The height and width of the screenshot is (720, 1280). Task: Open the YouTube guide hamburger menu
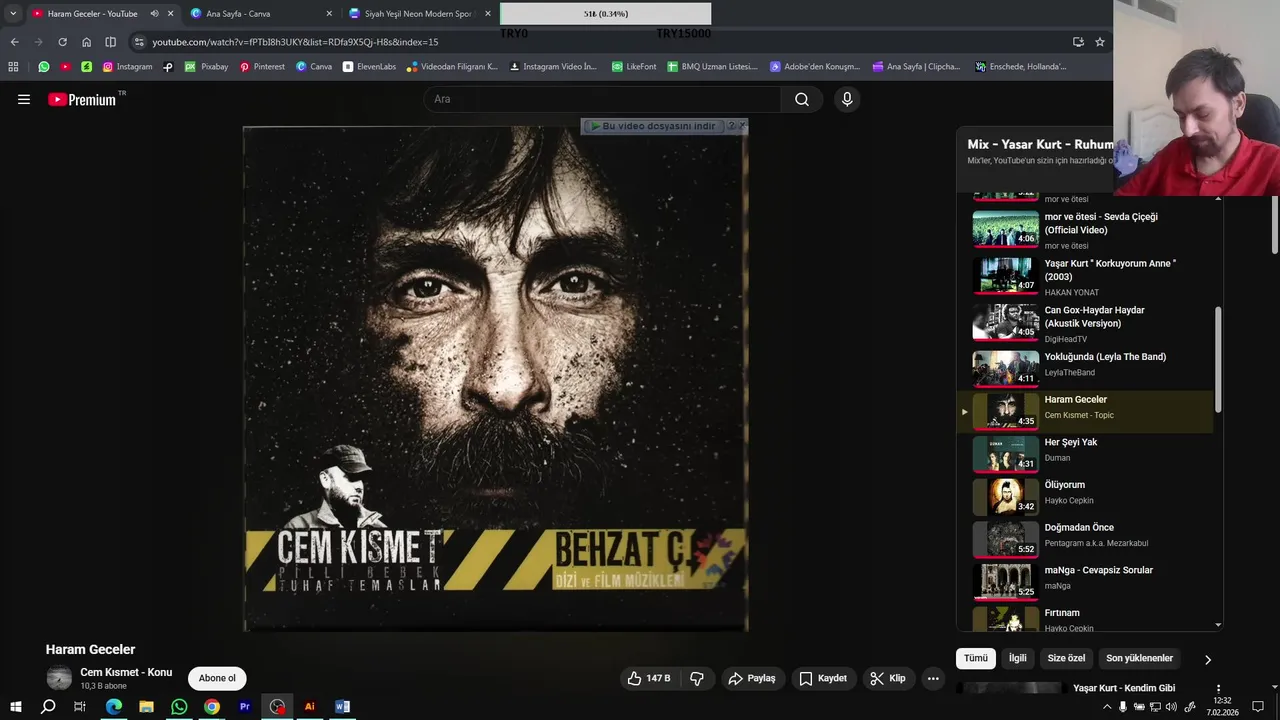pos(24,99)
